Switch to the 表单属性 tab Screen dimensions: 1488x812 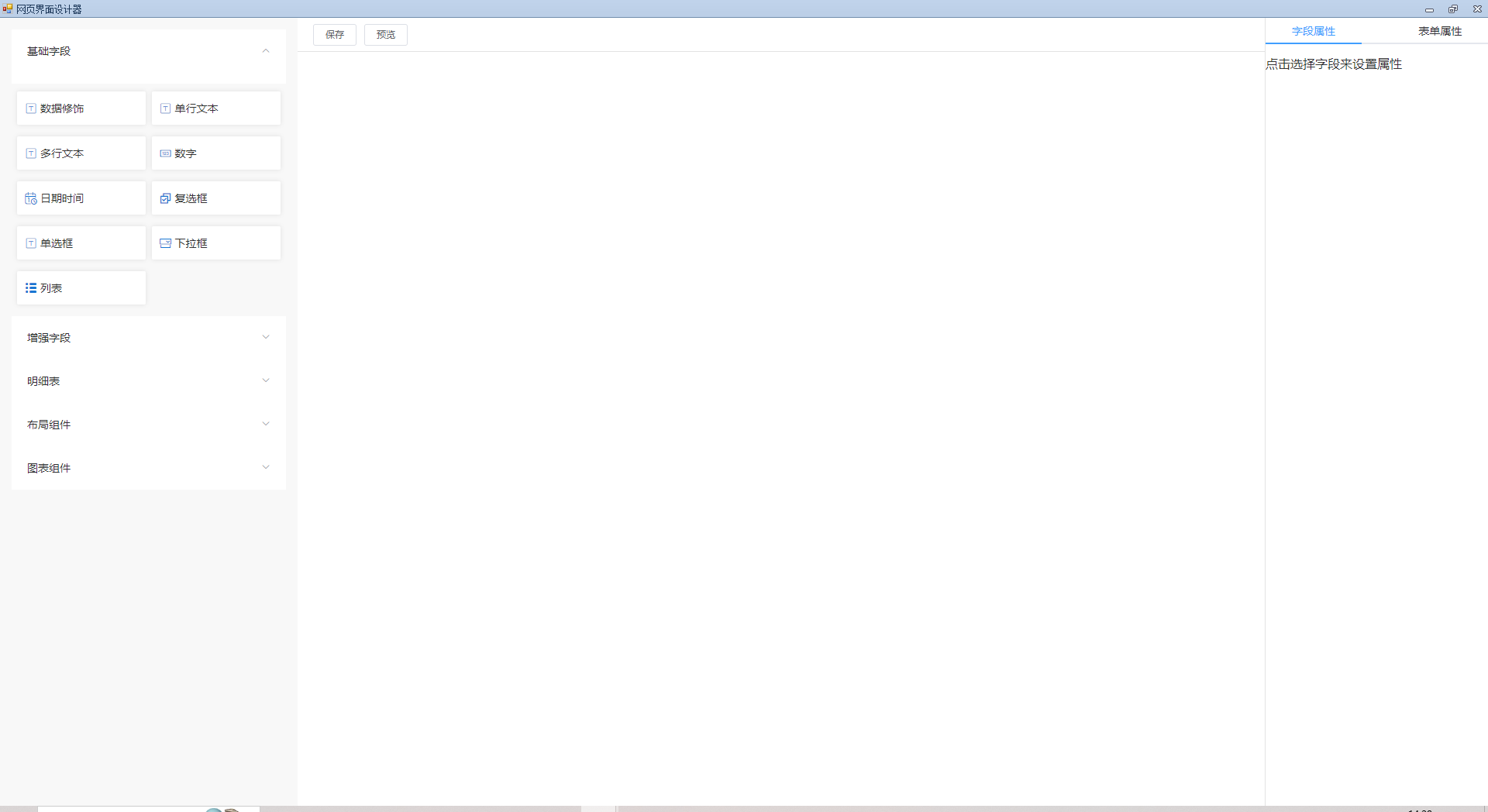coord(1439,31)
